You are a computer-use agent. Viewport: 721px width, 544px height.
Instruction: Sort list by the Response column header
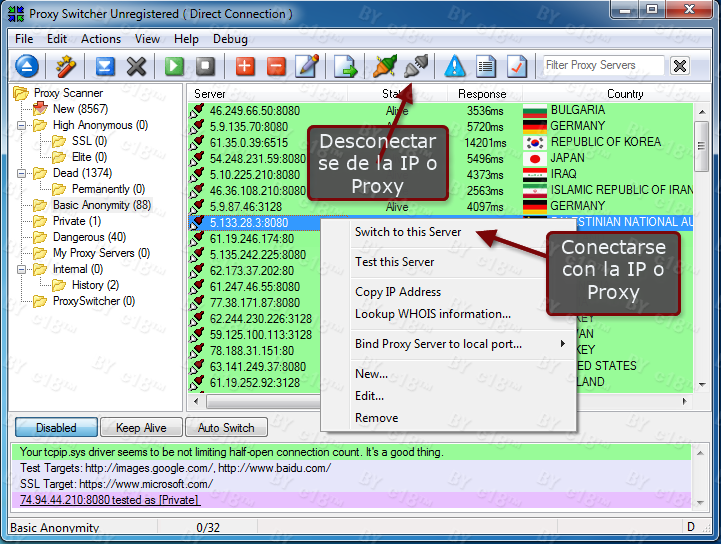[481, 94]
